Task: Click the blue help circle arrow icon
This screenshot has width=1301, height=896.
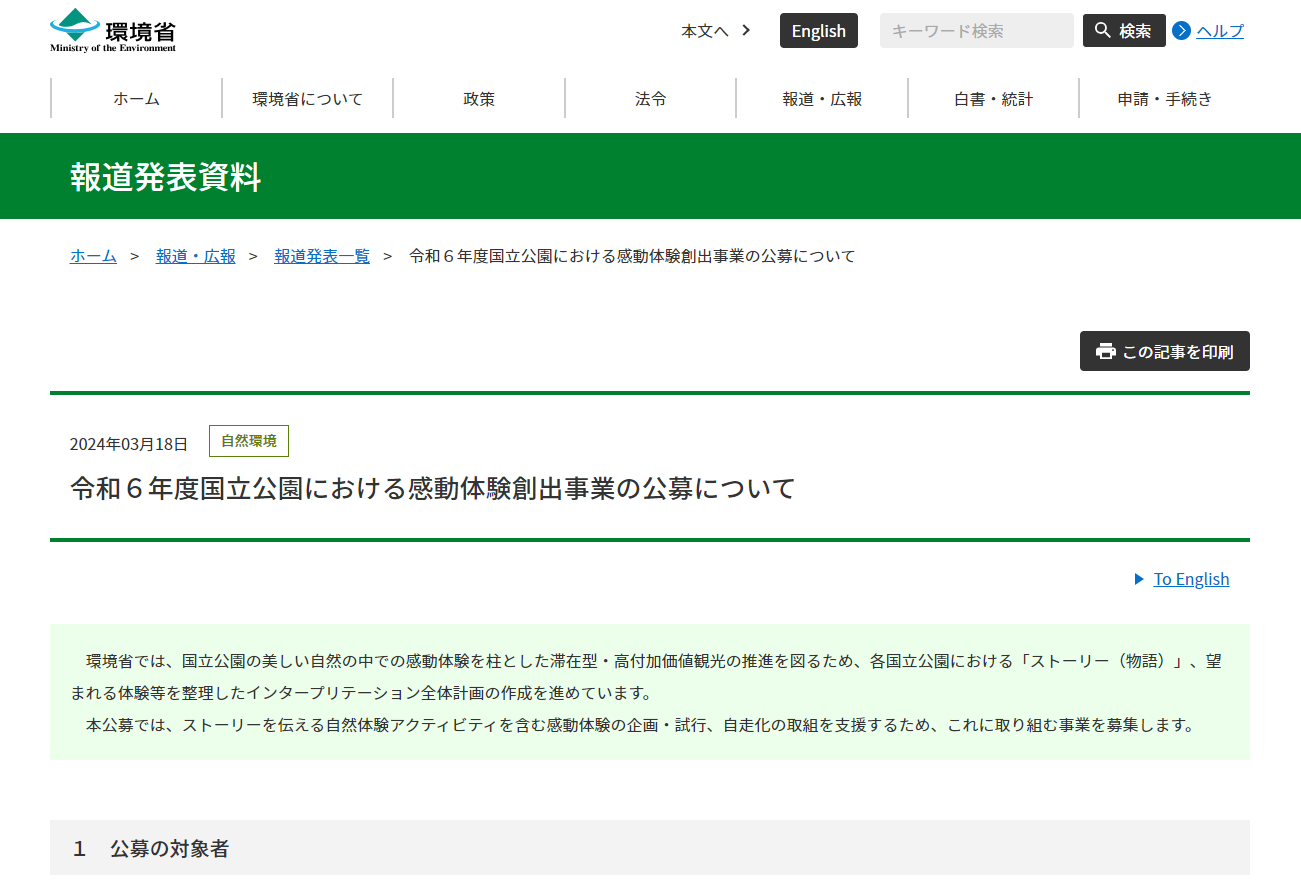Action: tap(1181, 31)
